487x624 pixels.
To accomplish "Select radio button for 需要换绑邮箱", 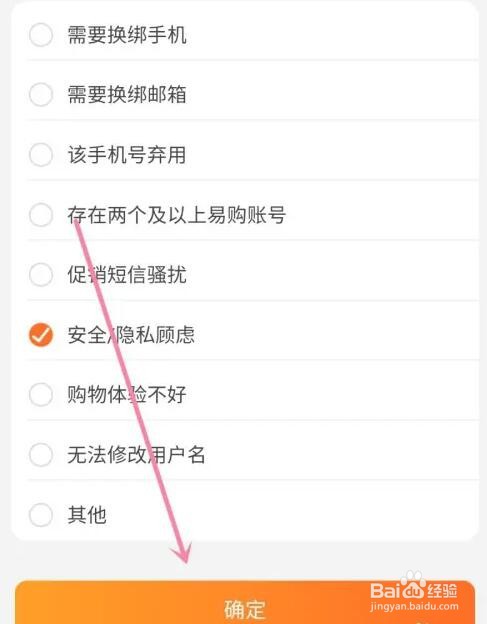I will [41, 95].
